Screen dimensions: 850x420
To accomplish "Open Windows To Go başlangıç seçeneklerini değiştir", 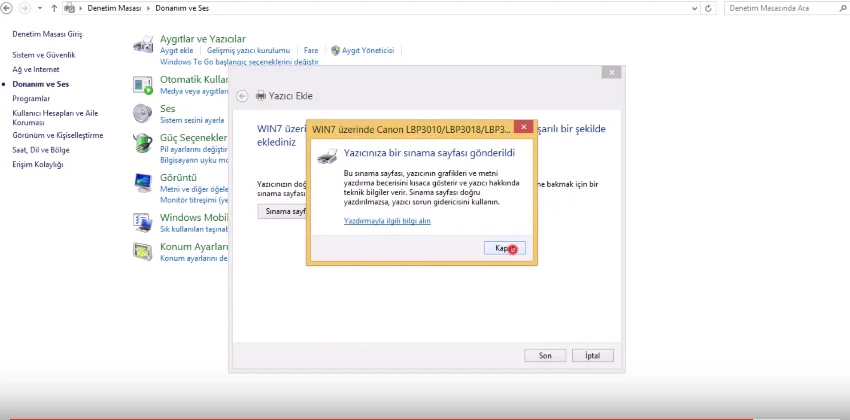I will click(x=239, y=62).
